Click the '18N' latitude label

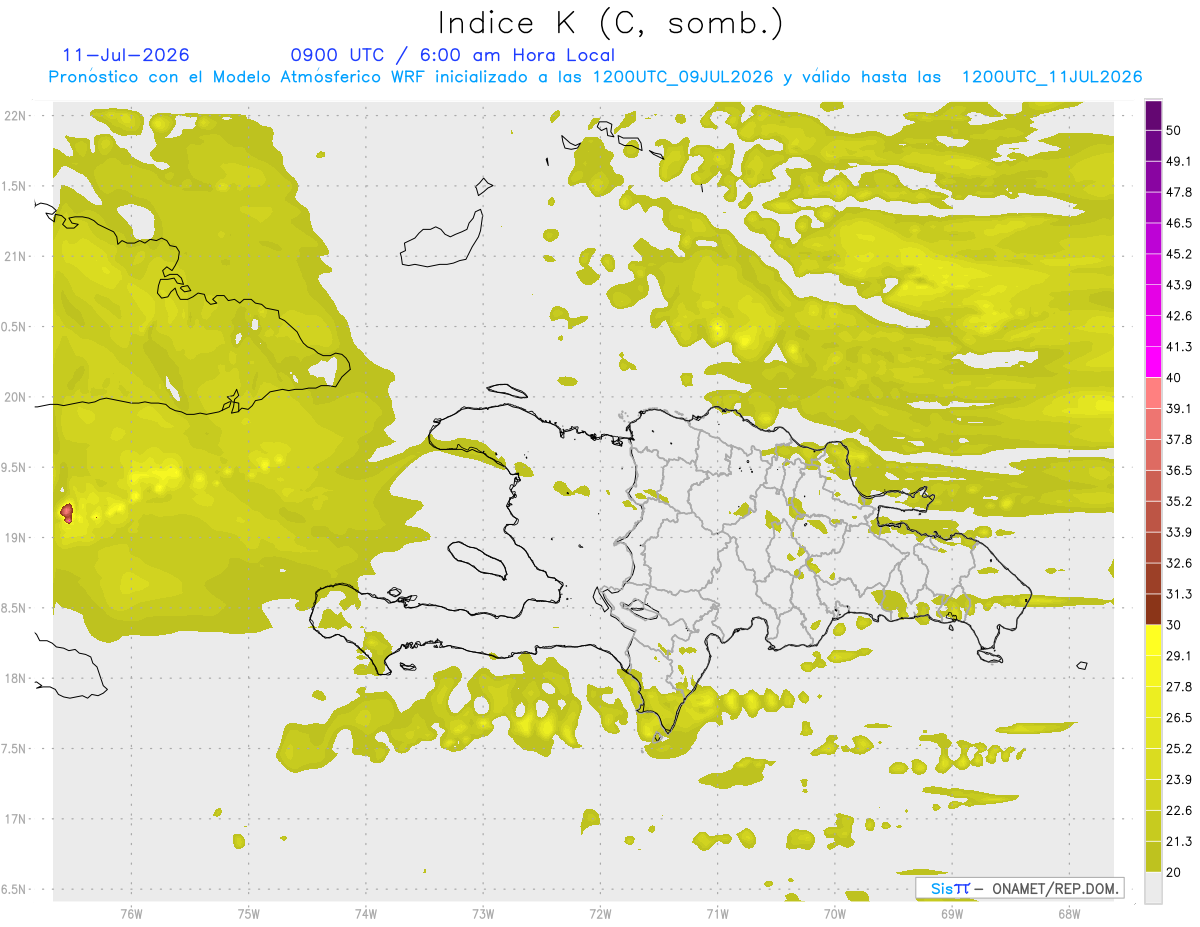(x=16, y=678)
